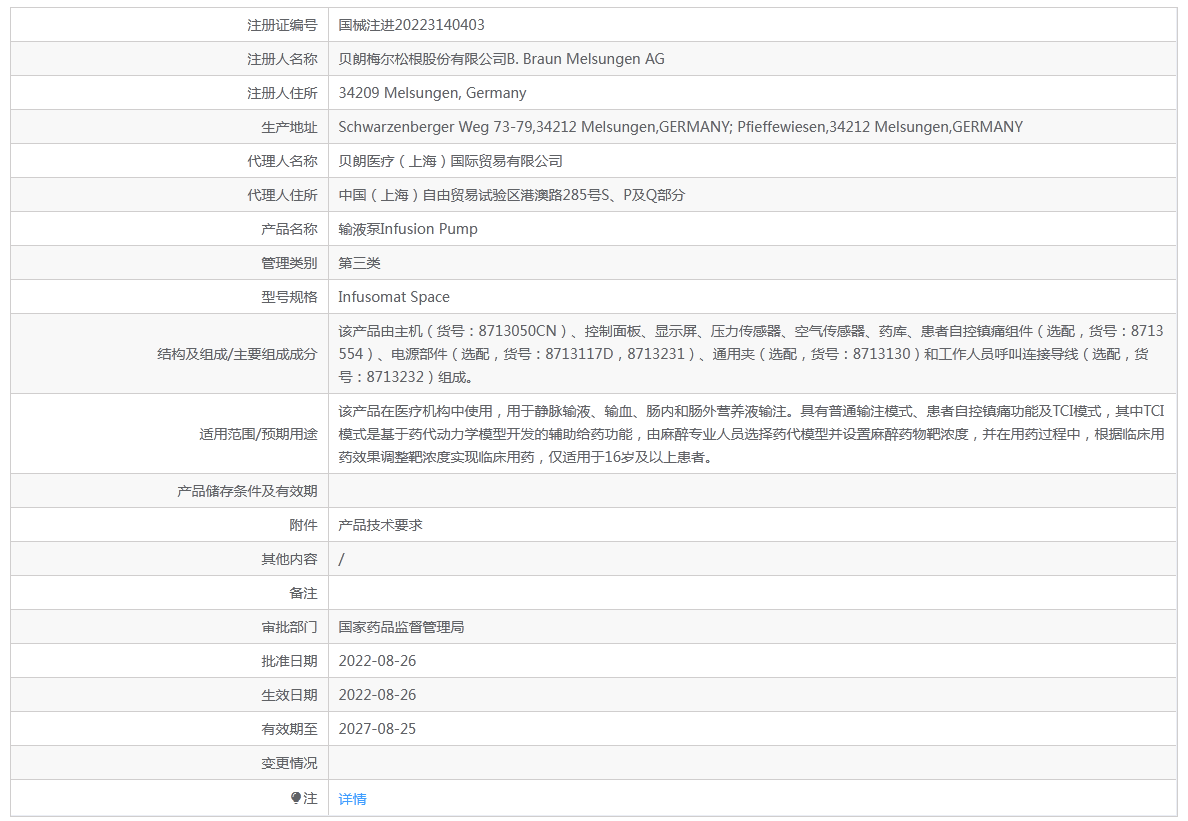This screenshot has height=821, width=1188.
Task: Click the 代理人名称 label
Action: click(282, 161)
